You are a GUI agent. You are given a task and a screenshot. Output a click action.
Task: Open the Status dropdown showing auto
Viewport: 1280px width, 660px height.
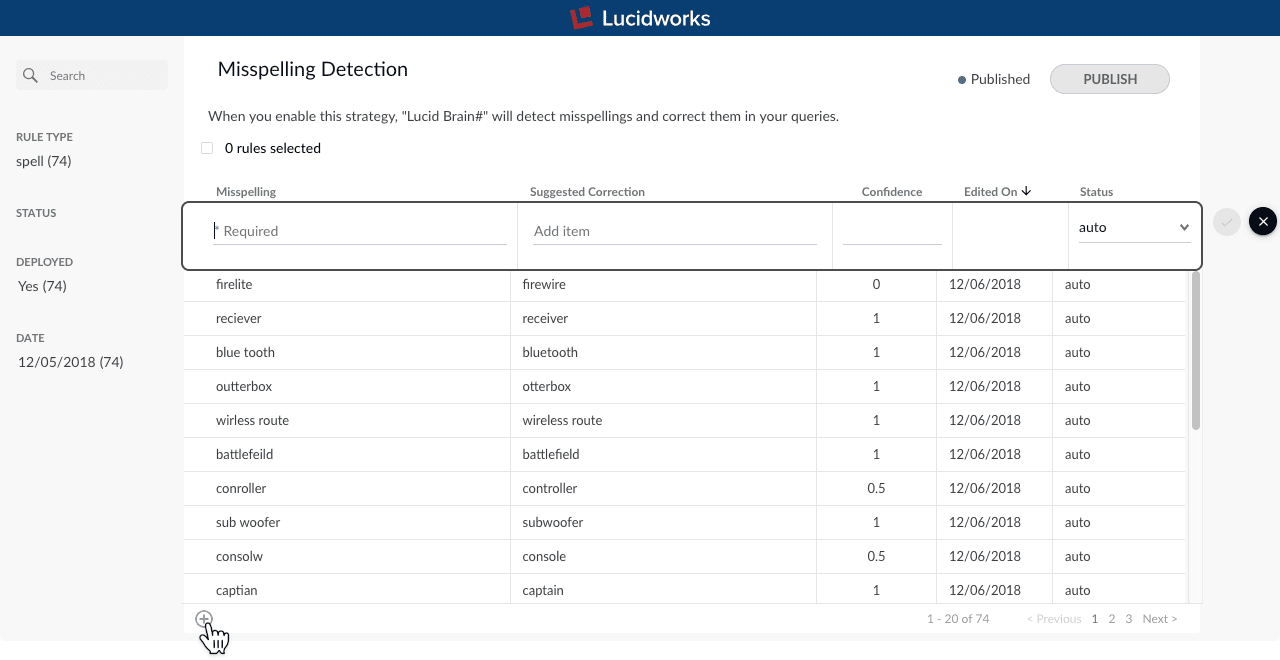click(x=1134, y=228)
